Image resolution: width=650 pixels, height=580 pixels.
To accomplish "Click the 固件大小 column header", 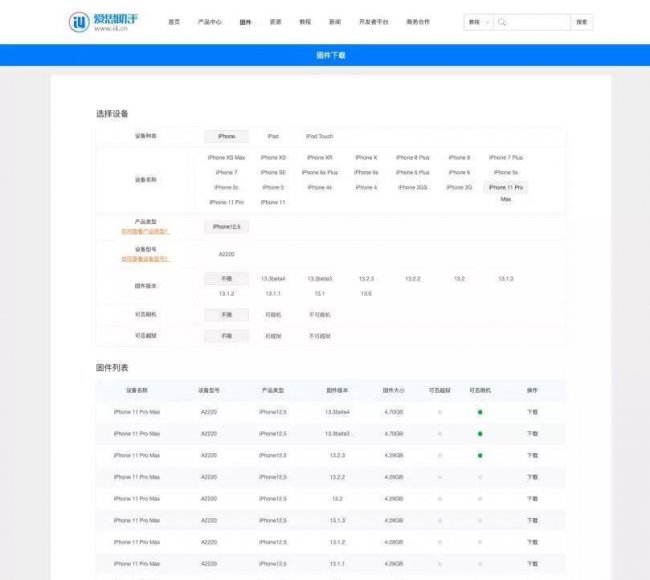I will click(393, 390).
